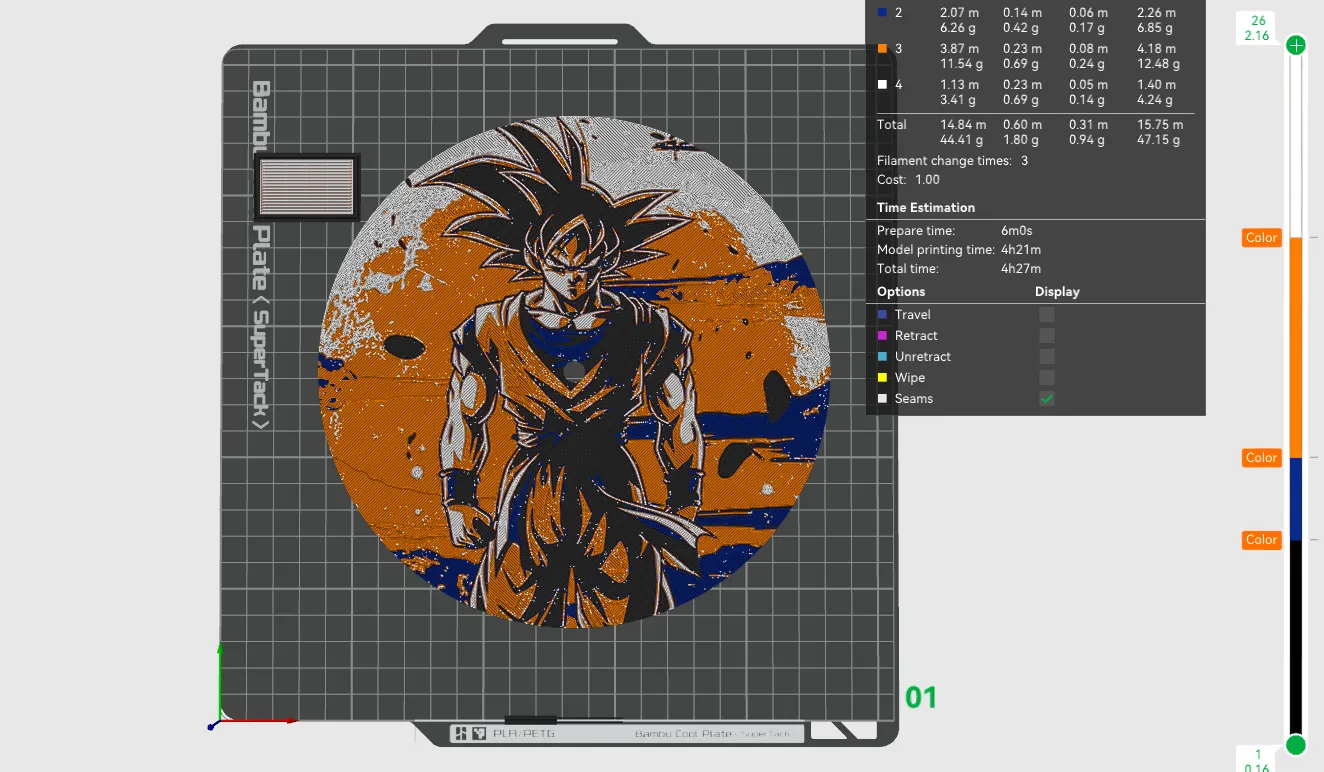Viewport: 1324px width, 772px height.
Task: Click the plus icon on the top layer handle
Action: (x=1296, y=45)
